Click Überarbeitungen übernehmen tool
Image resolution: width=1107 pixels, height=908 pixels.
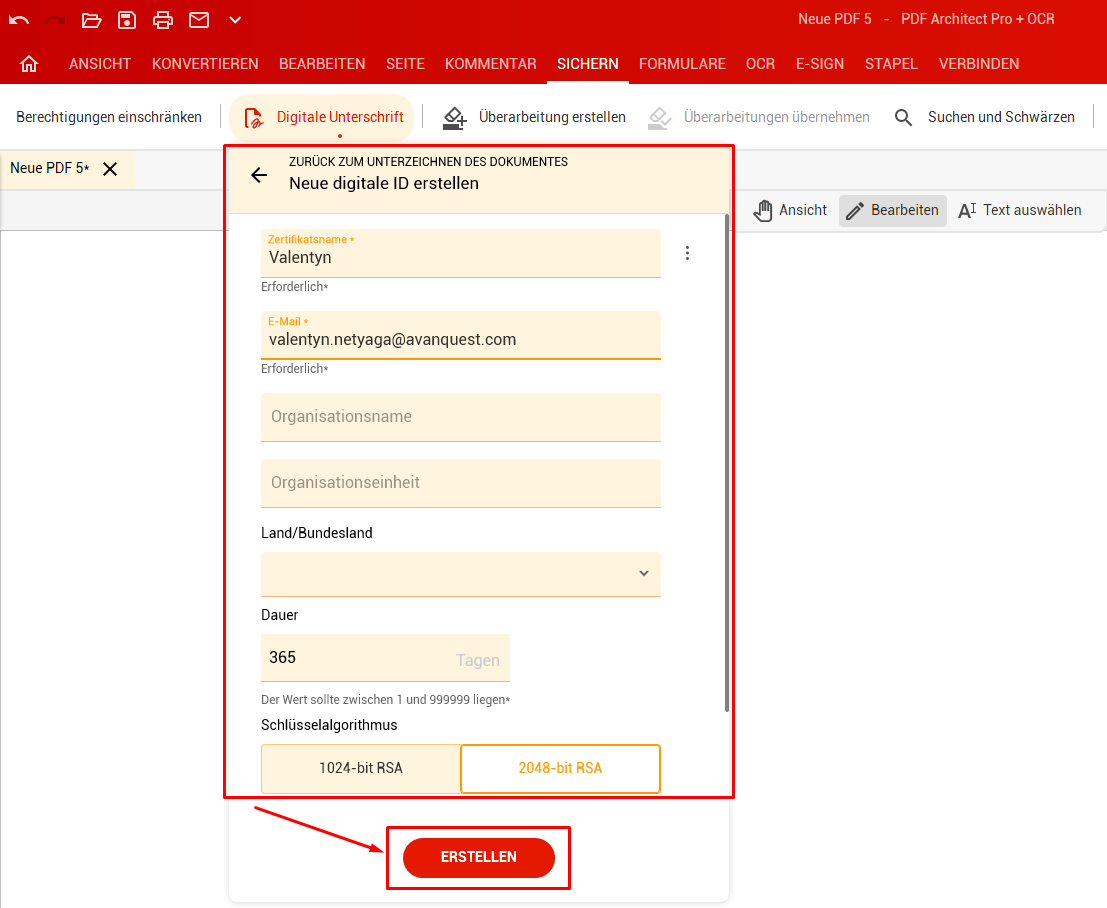[759, 117]
